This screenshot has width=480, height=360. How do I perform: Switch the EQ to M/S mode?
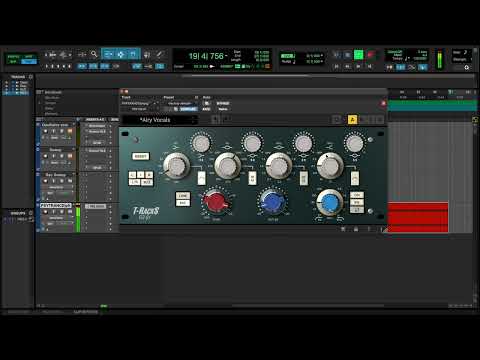pyautogui.click(x=147, y=182)
